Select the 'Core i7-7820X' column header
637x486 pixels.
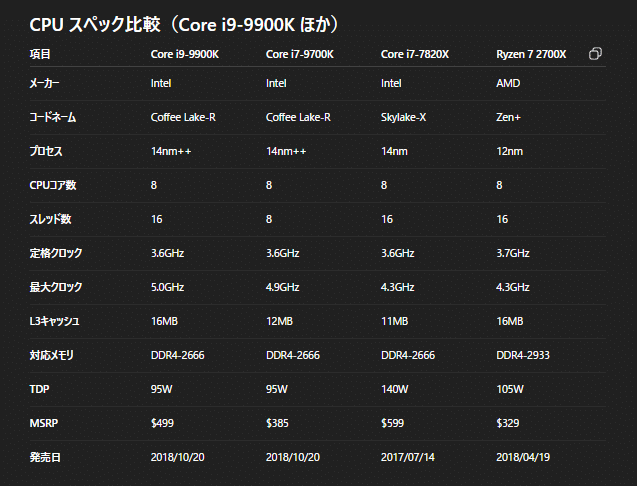[x=415, y=54]
